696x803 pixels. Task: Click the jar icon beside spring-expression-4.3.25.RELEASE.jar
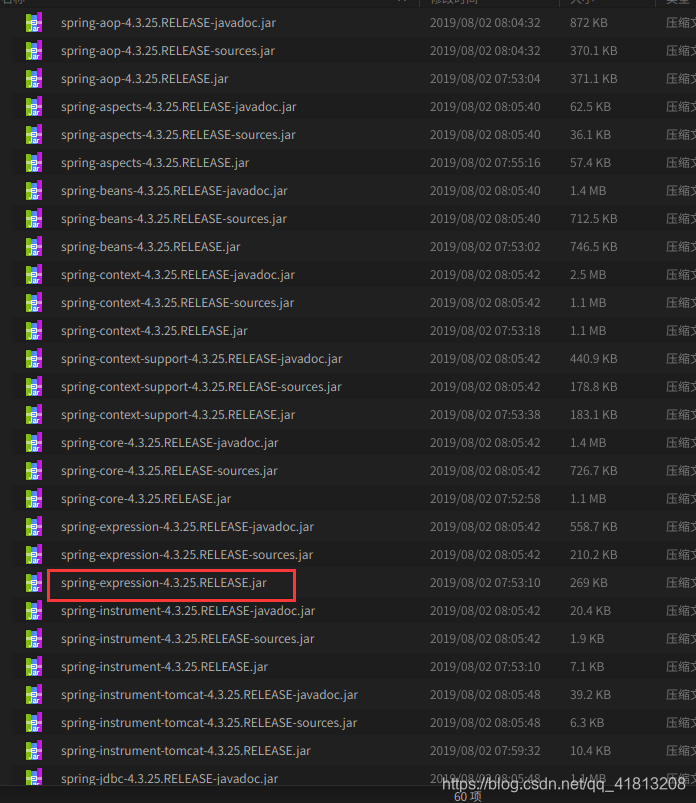click(x=34, y=583)
